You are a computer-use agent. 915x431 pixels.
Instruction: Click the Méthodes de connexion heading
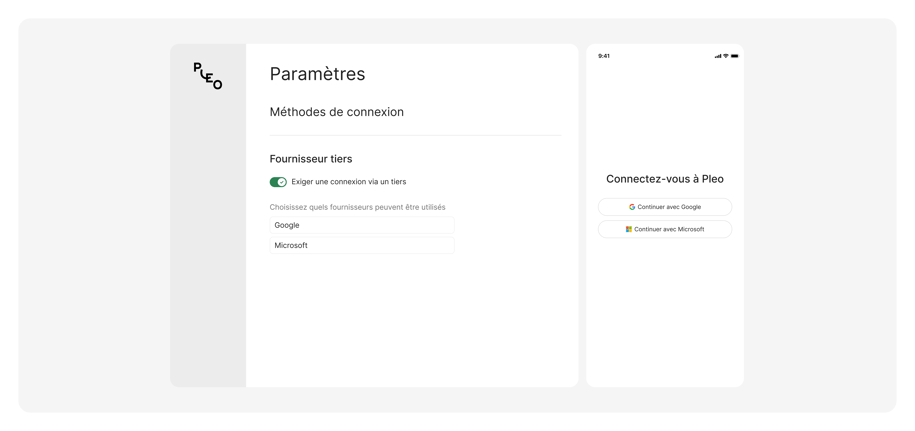(337, 112)
